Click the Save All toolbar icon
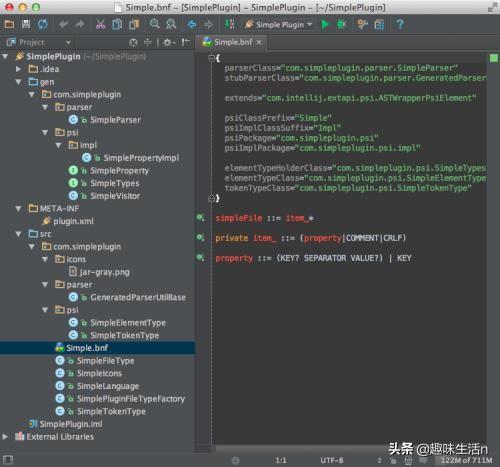The image size is (500, 467). [x=26, y=24]
